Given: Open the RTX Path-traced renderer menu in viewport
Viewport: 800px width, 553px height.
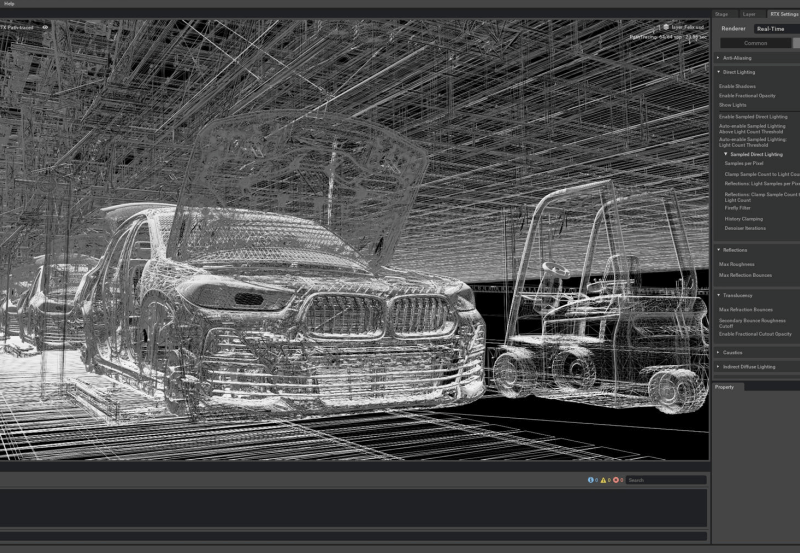Looking at the screenshot, I should coord(17,28).
